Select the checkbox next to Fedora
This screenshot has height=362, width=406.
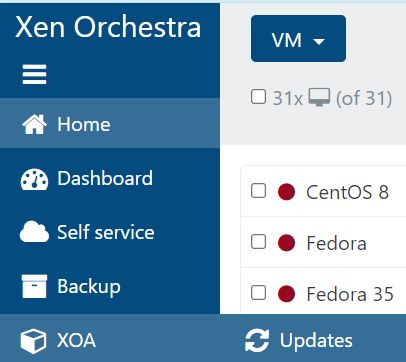[258, 242]
